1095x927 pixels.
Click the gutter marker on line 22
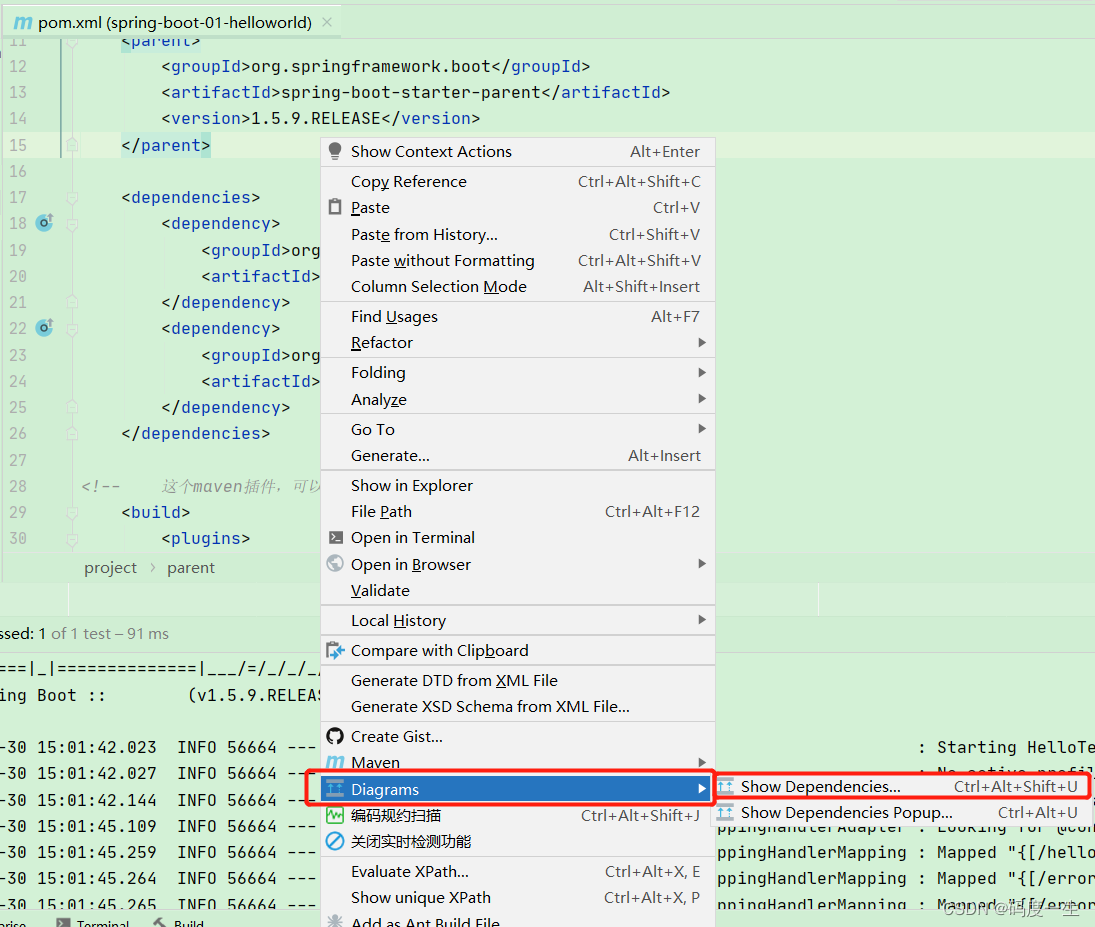45,328
